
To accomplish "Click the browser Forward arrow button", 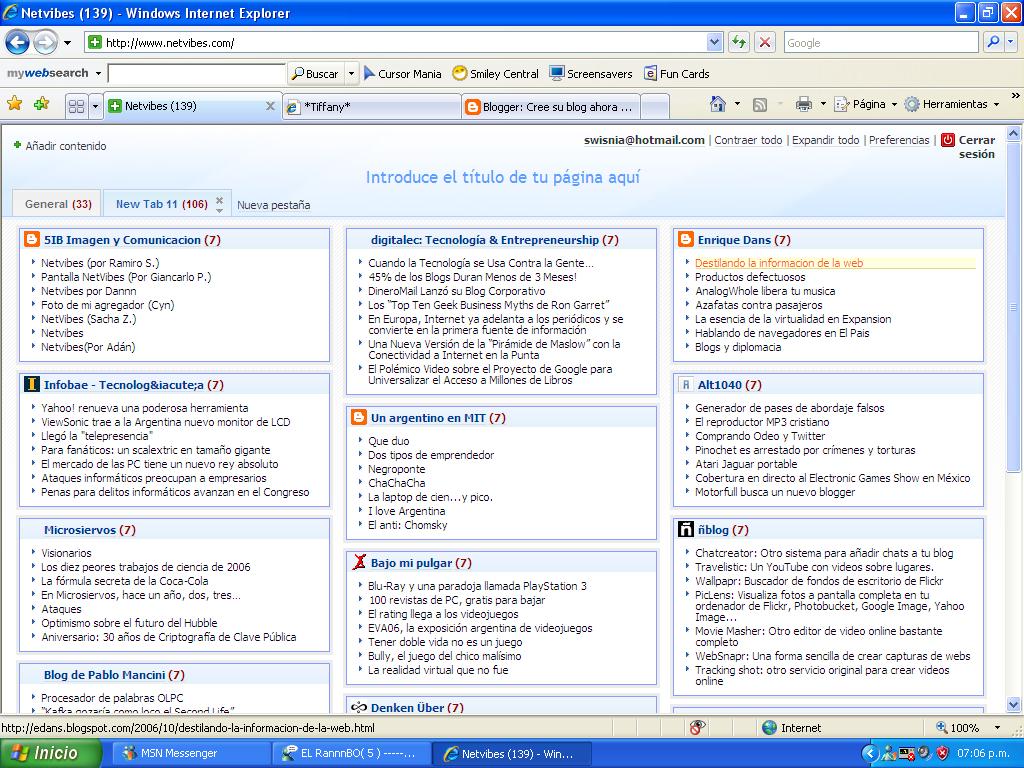I will (x=45, y=43).
